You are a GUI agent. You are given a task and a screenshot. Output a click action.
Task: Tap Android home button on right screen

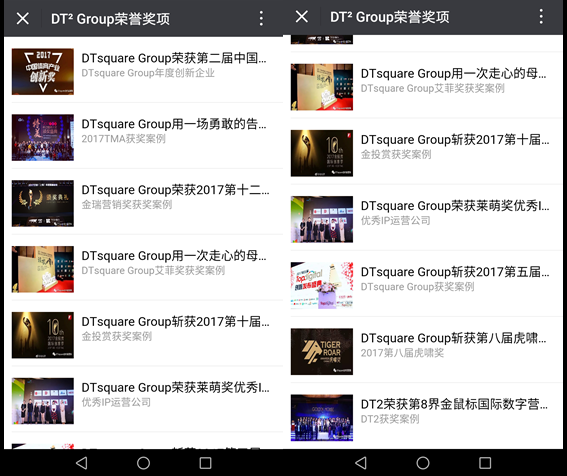[x=423, y=463]
